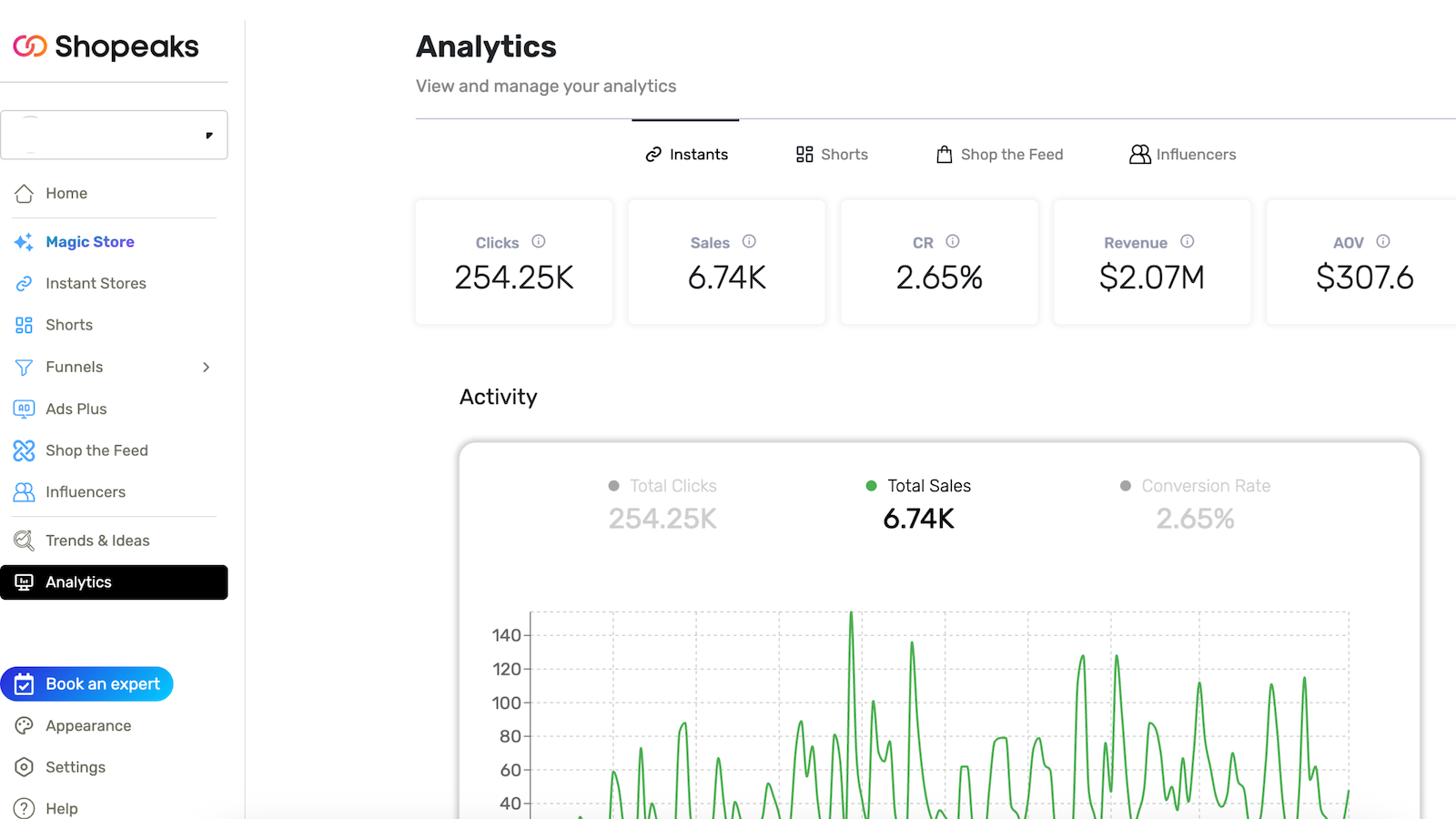Select Shop the Feed in the sidebar
Viewport: 1456px width, 819px height.
(x=96, y=450)
